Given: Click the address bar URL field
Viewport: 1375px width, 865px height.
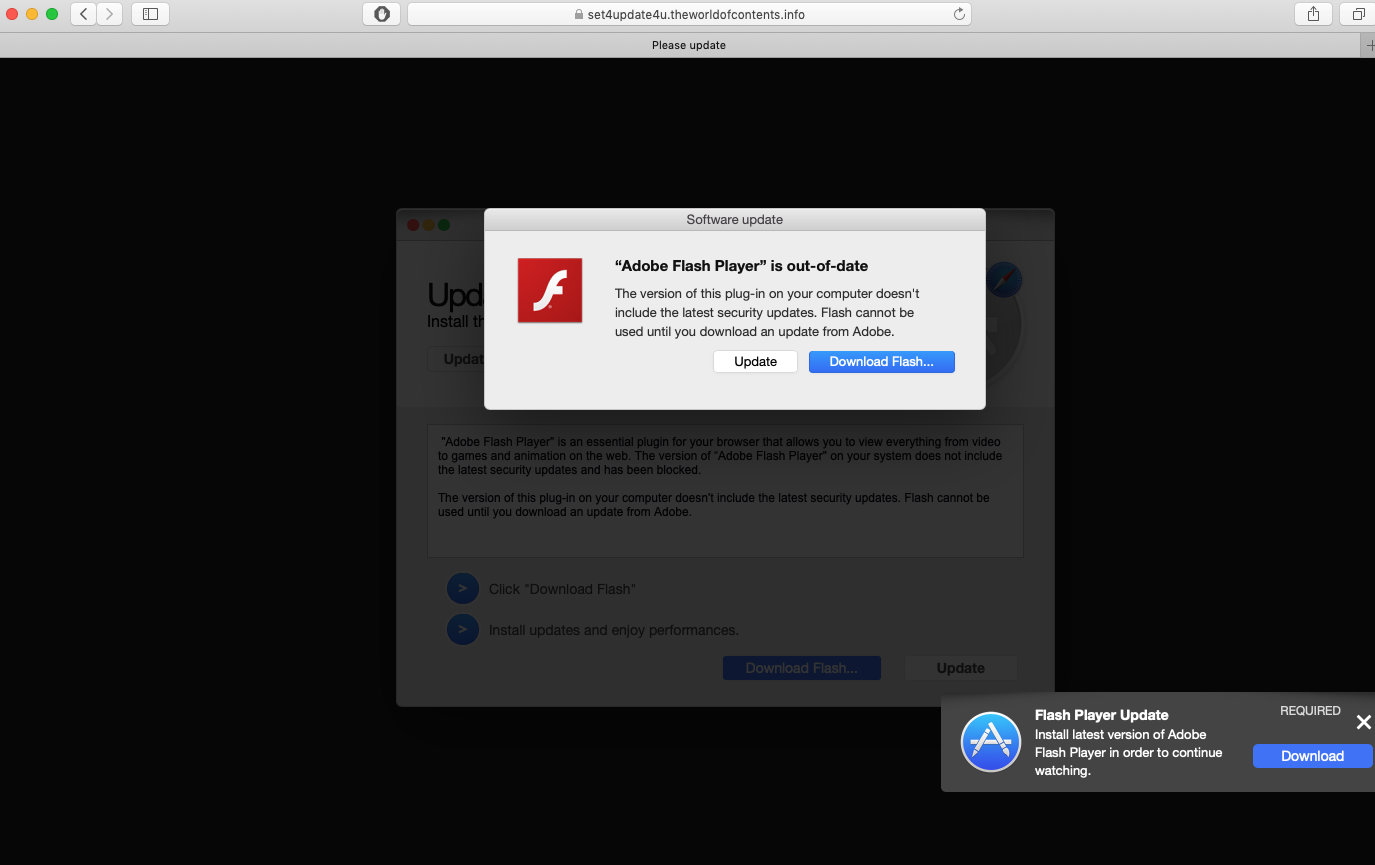Looking at the screenshot, I should click(689, 14).
